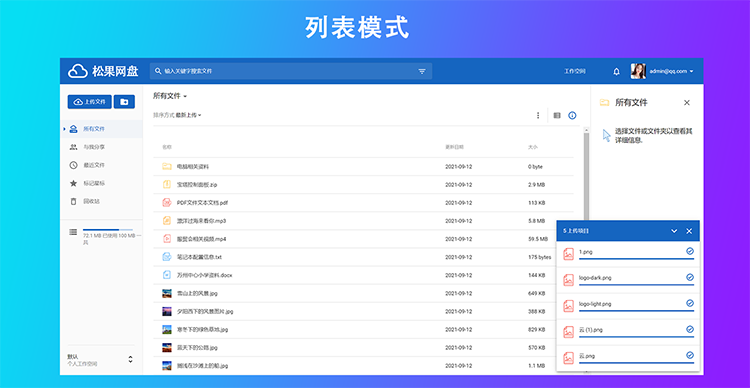Expand the 所有文件 breadcrumb dropdown
This screenshot has width=750, height=388.
coord(170,96)
